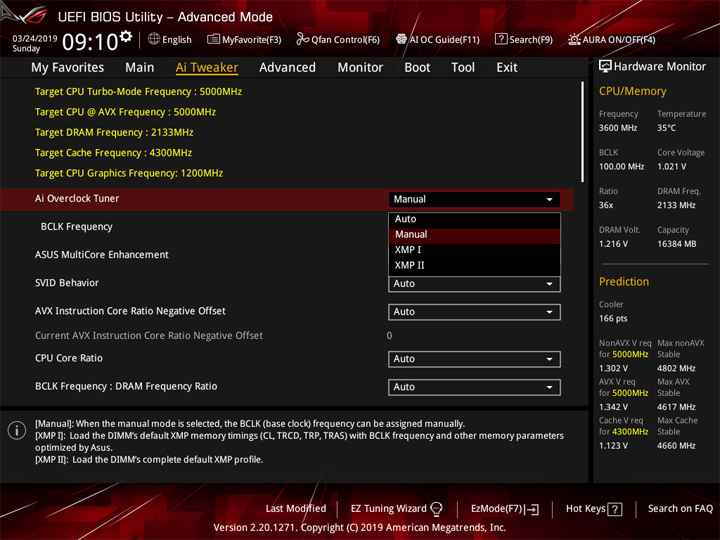
Task: Click Target CPU @ AVX Frequency text
Action: [x=125, y=112]
